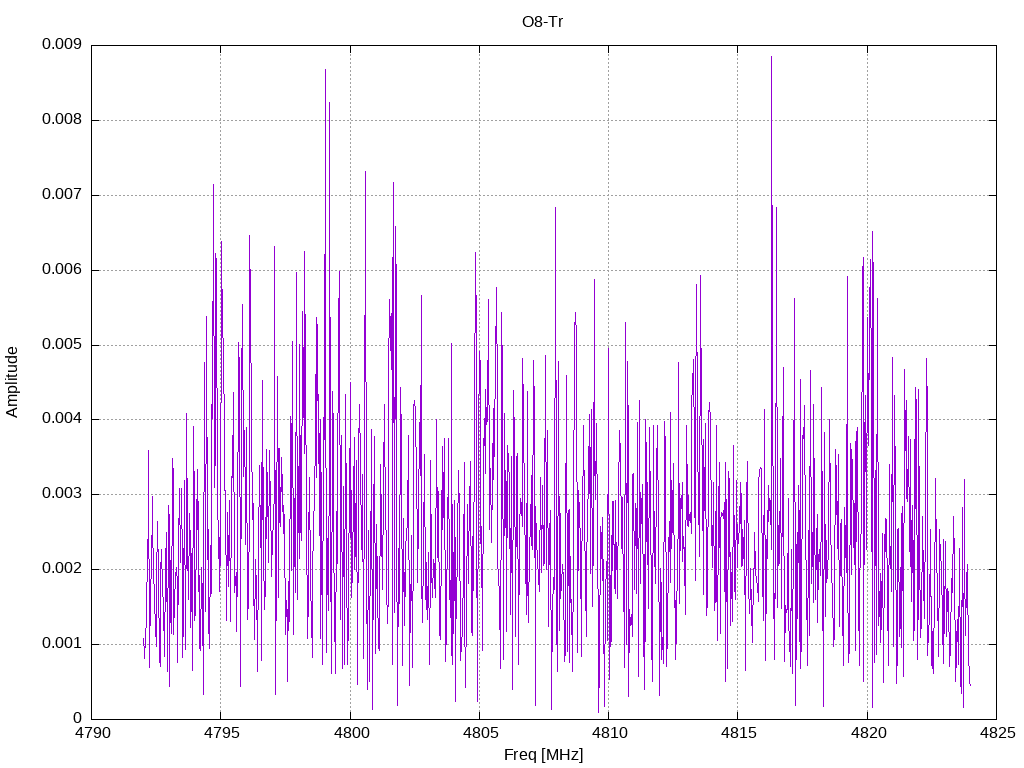Click the 0.008 y-axis tick label
Image resolution: width=1024 pixels, height=768 pixels.
pos(61,120)
